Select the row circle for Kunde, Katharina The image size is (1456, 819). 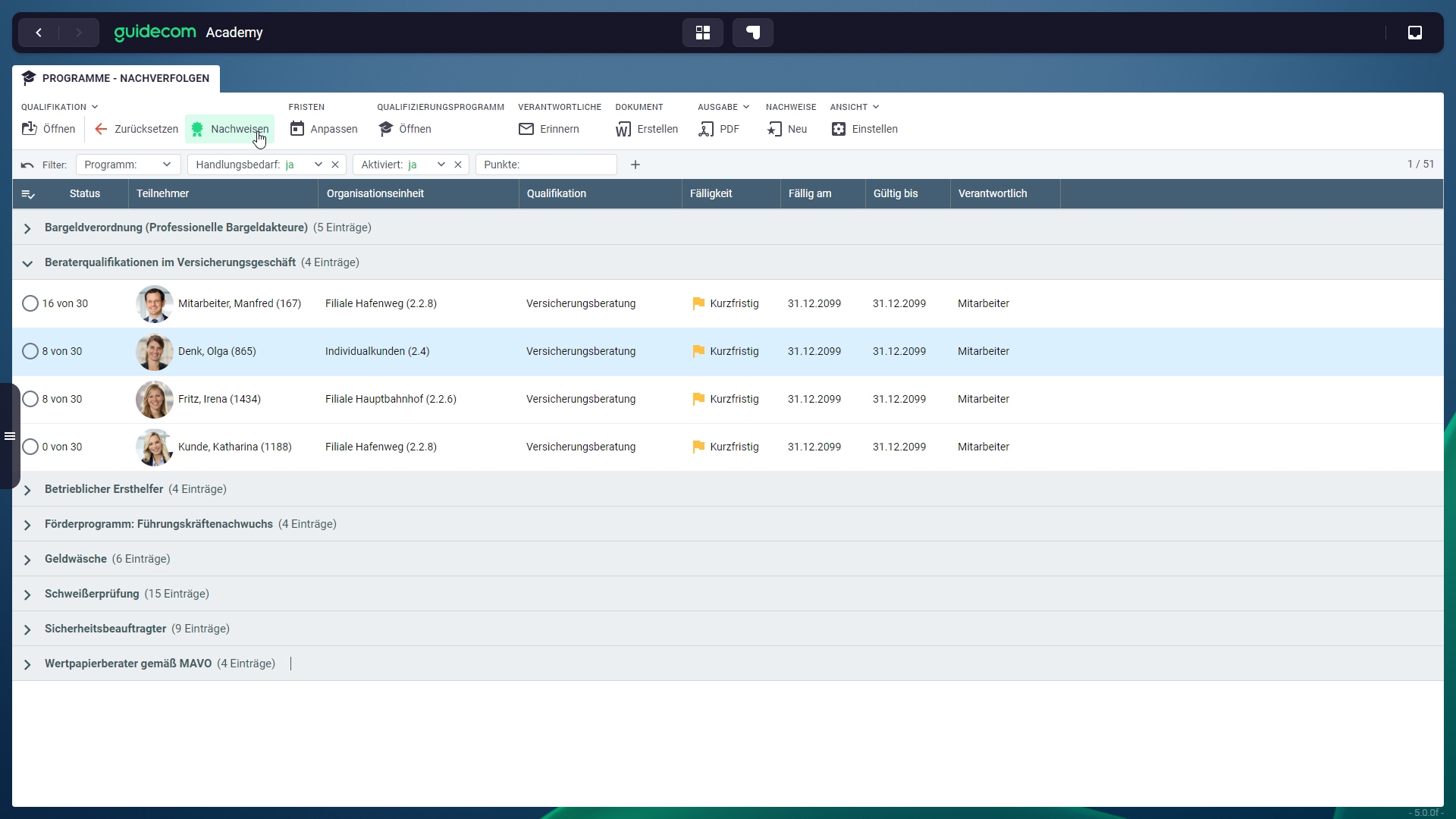coord(30,447)
